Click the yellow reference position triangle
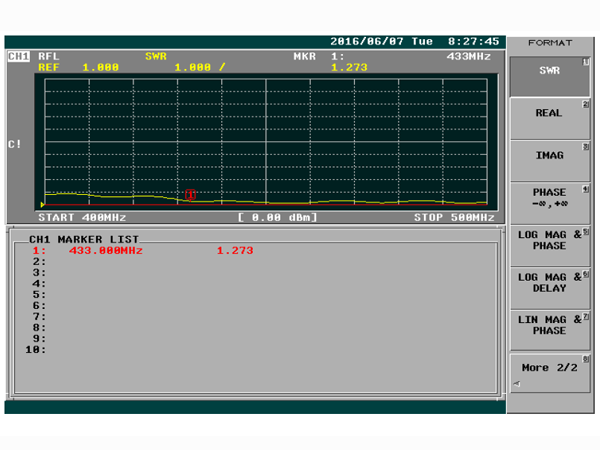This screenshot has width=600, height=450. 42,205
